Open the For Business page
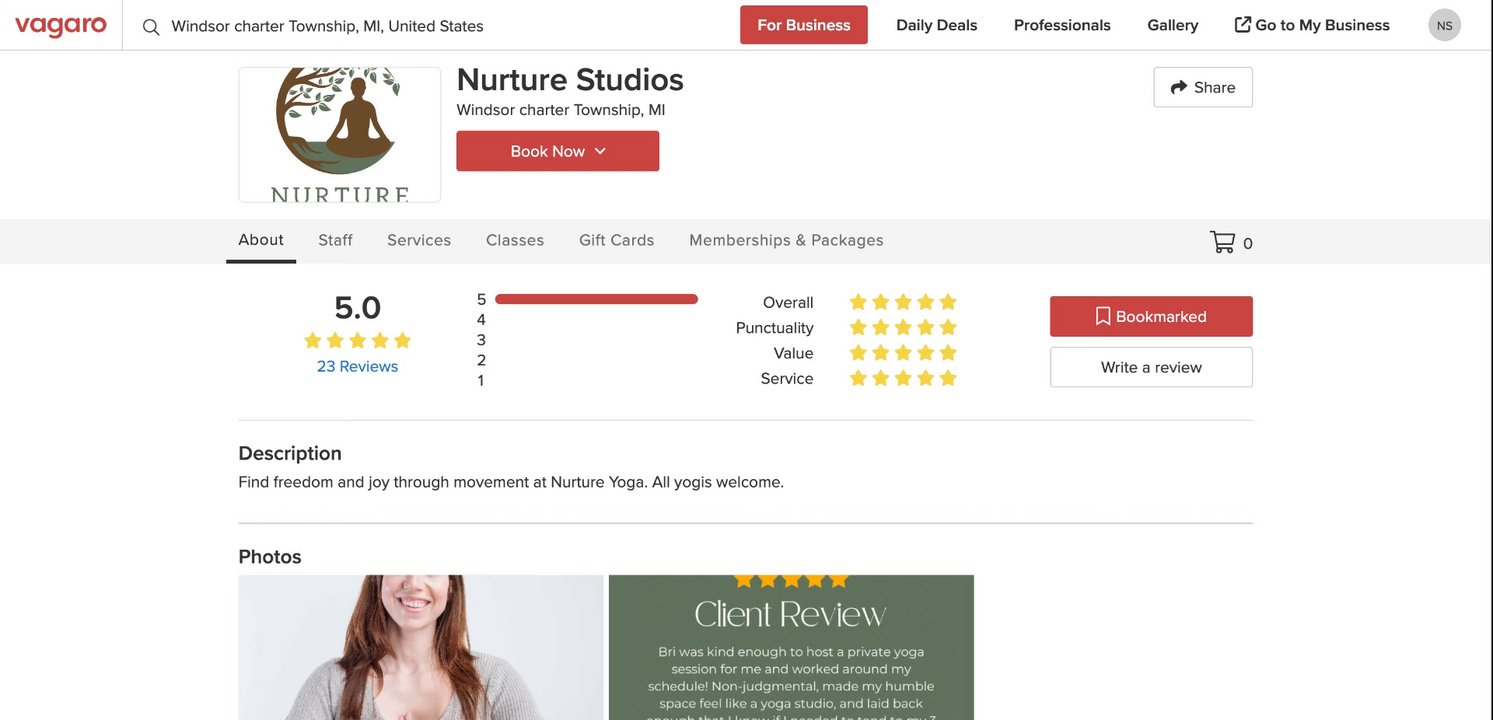The width and height of the screenshot is (1493, 720). click(x=804, y=25)
